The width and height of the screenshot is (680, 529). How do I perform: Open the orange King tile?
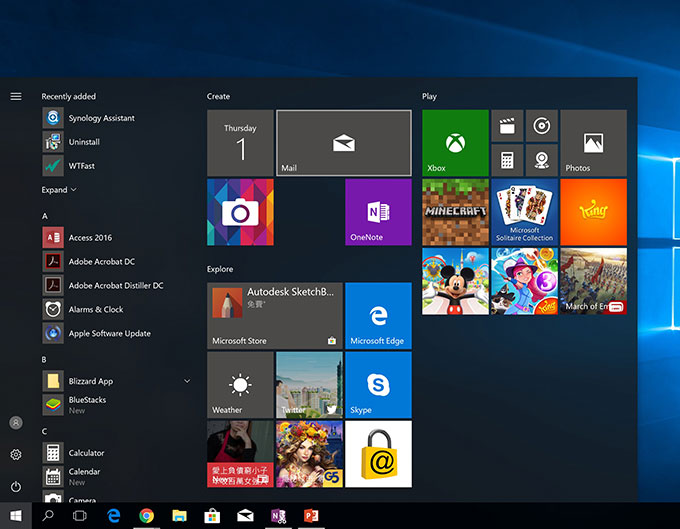point(594,212)
